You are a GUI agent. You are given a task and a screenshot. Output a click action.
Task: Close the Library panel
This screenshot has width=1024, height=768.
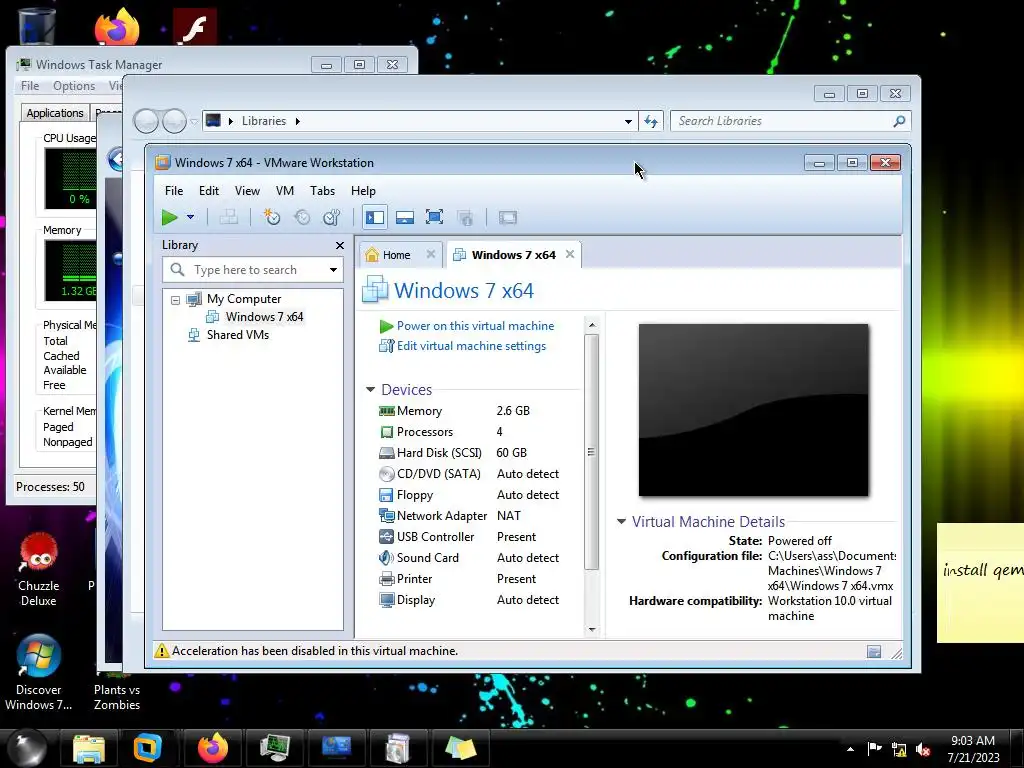pos(340,246)
